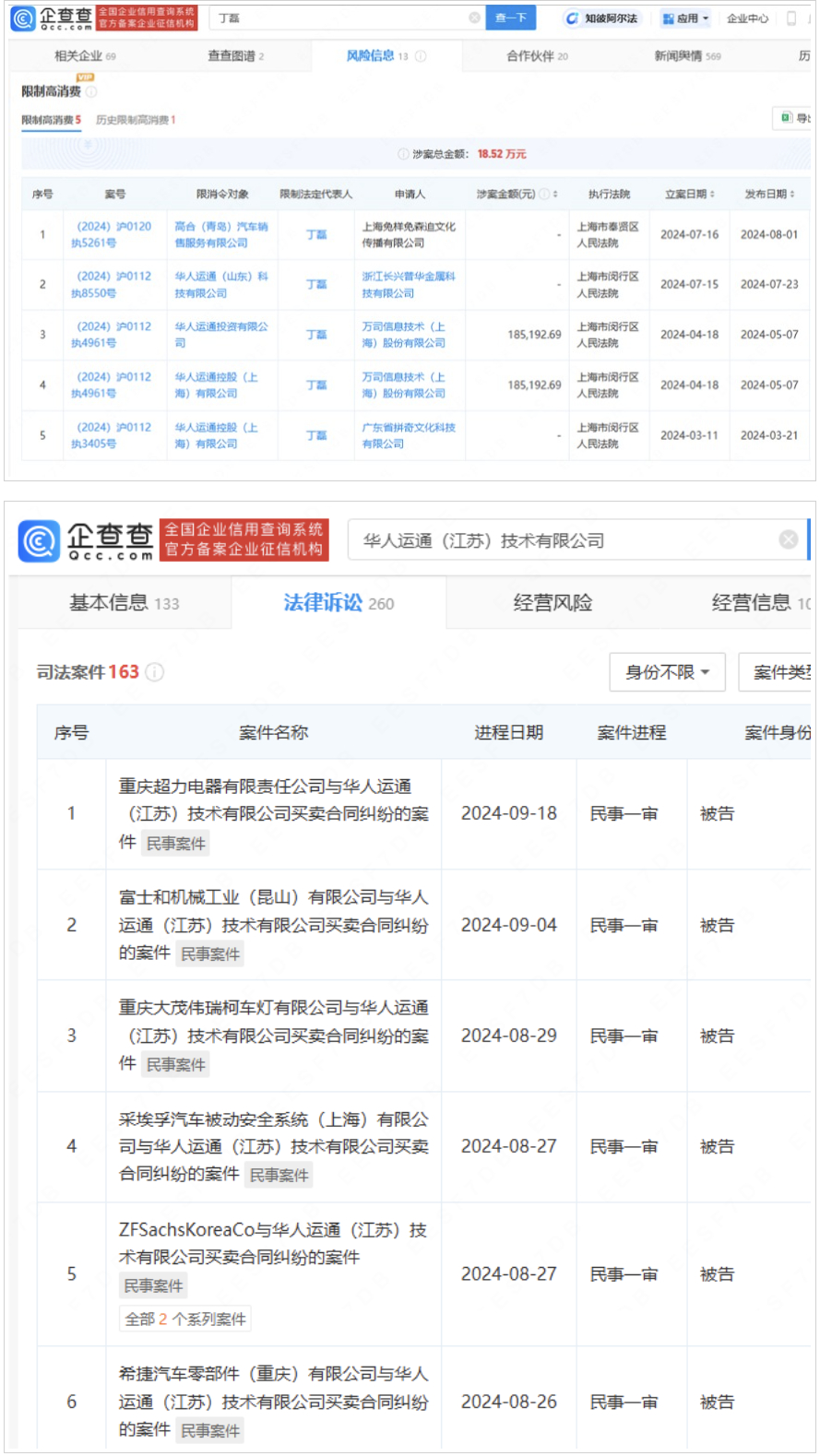
Task: Open 万司信息技术 applicant link in row 3
Action: 404,334
